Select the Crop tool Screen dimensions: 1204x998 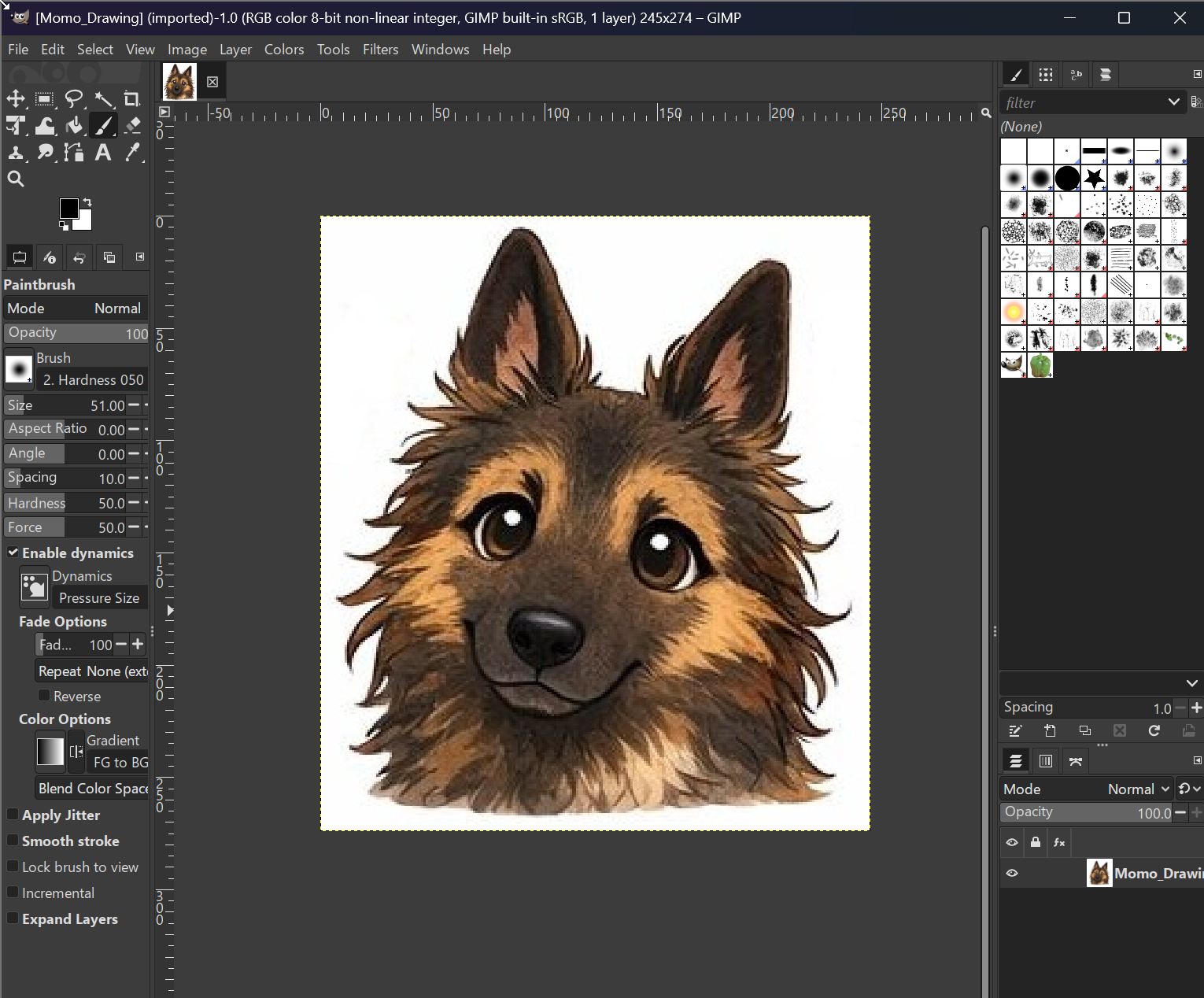pos(132,99)
